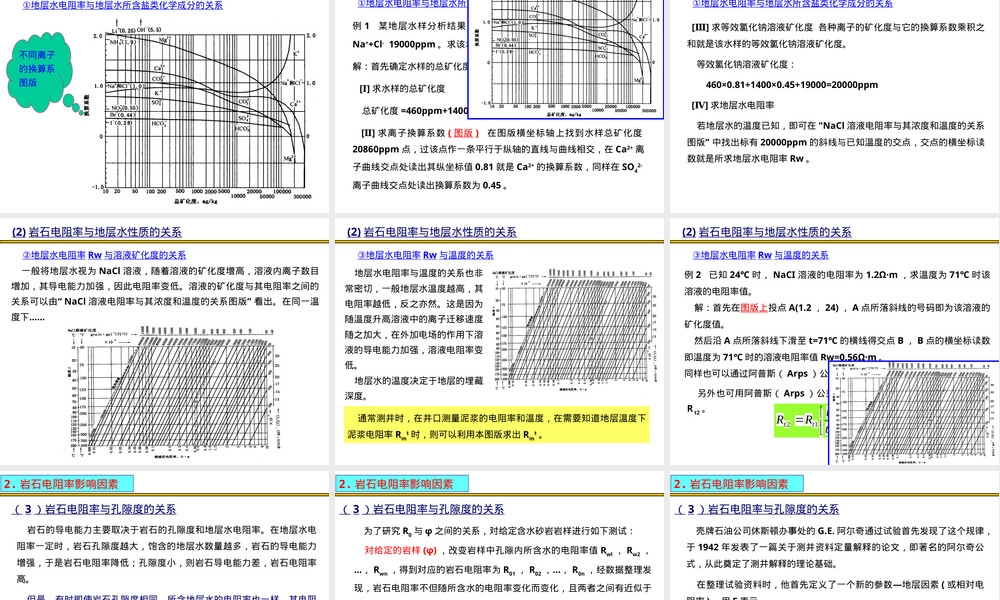Image resolution: width=1000 pixels, height=600 pixels.
Task: Click heading '(2) 岩石电阻率与地层水性质的关系' in the yellow-note slide
Action: coord(432,232)
